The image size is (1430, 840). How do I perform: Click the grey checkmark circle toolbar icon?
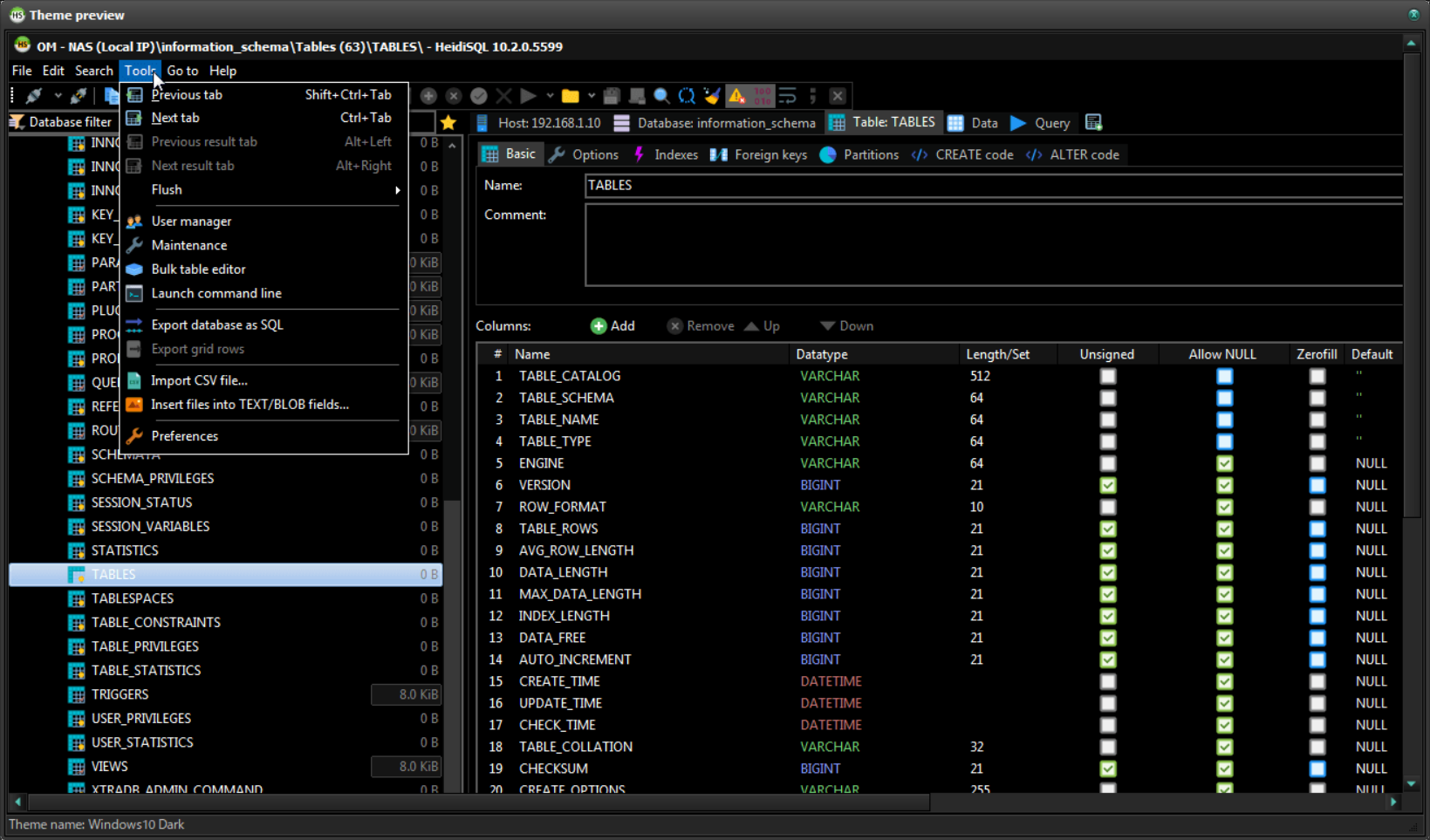[478, 95]
